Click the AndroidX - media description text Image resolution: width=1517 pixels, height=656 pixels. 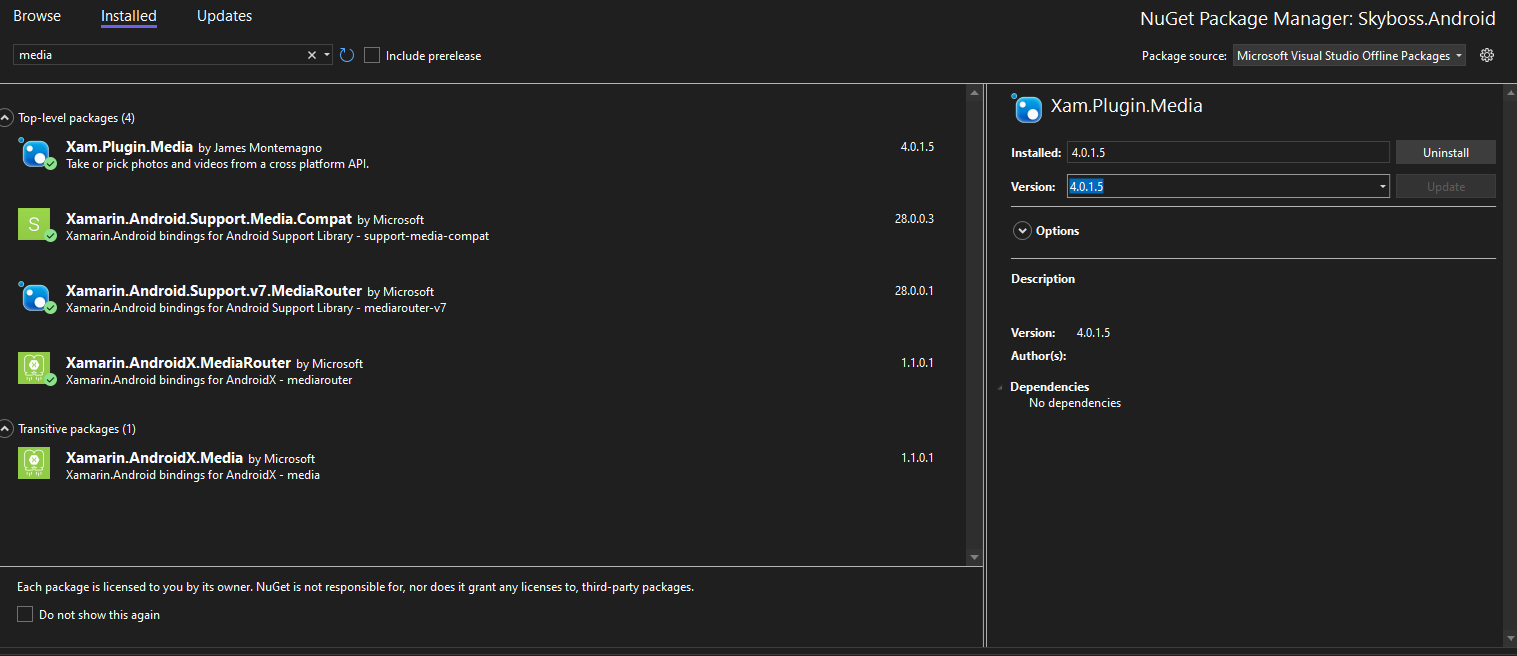[193, 475]
